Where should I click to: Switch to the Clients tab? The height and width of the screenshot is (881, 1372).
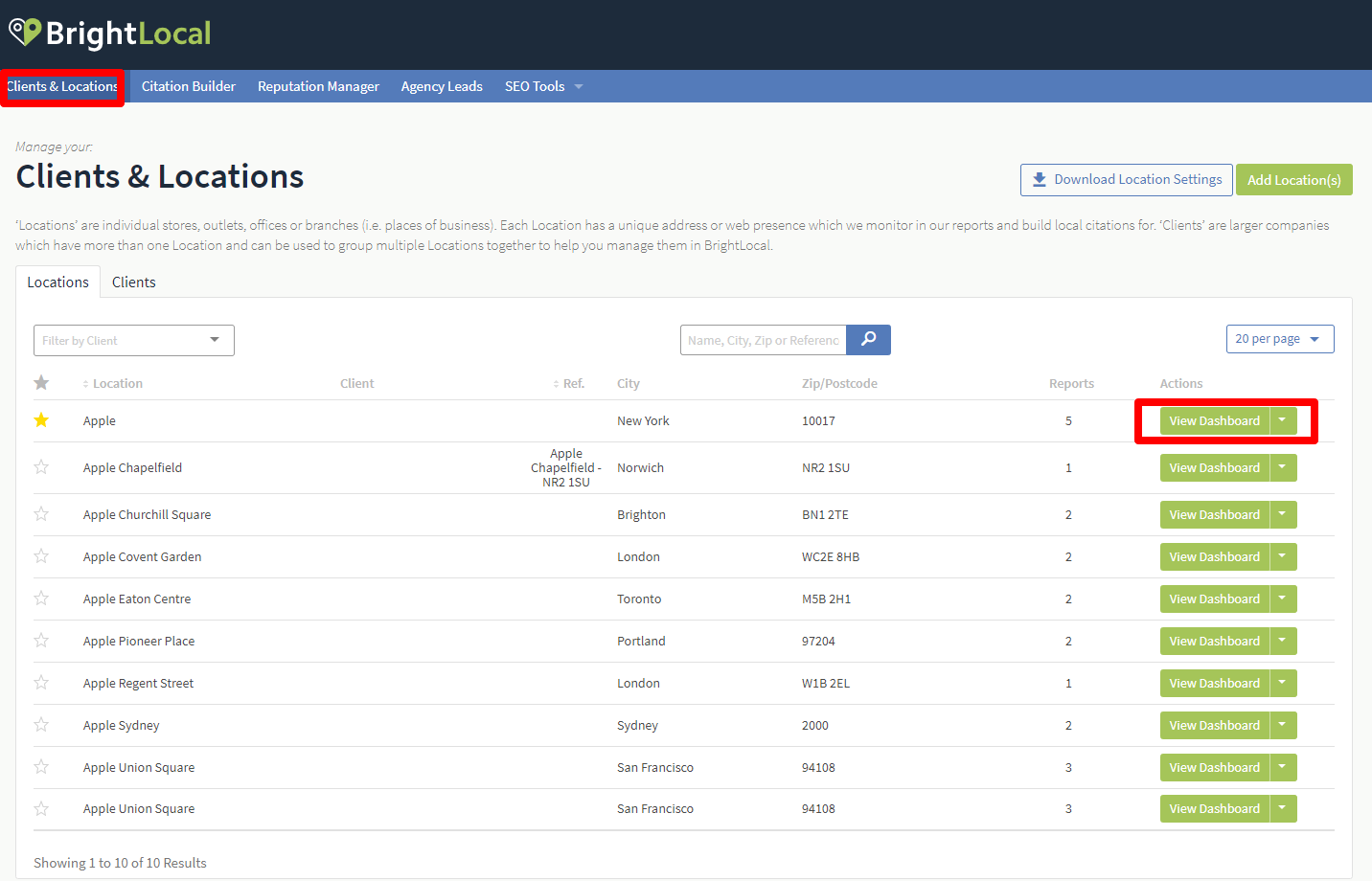[x=133, y=282]
